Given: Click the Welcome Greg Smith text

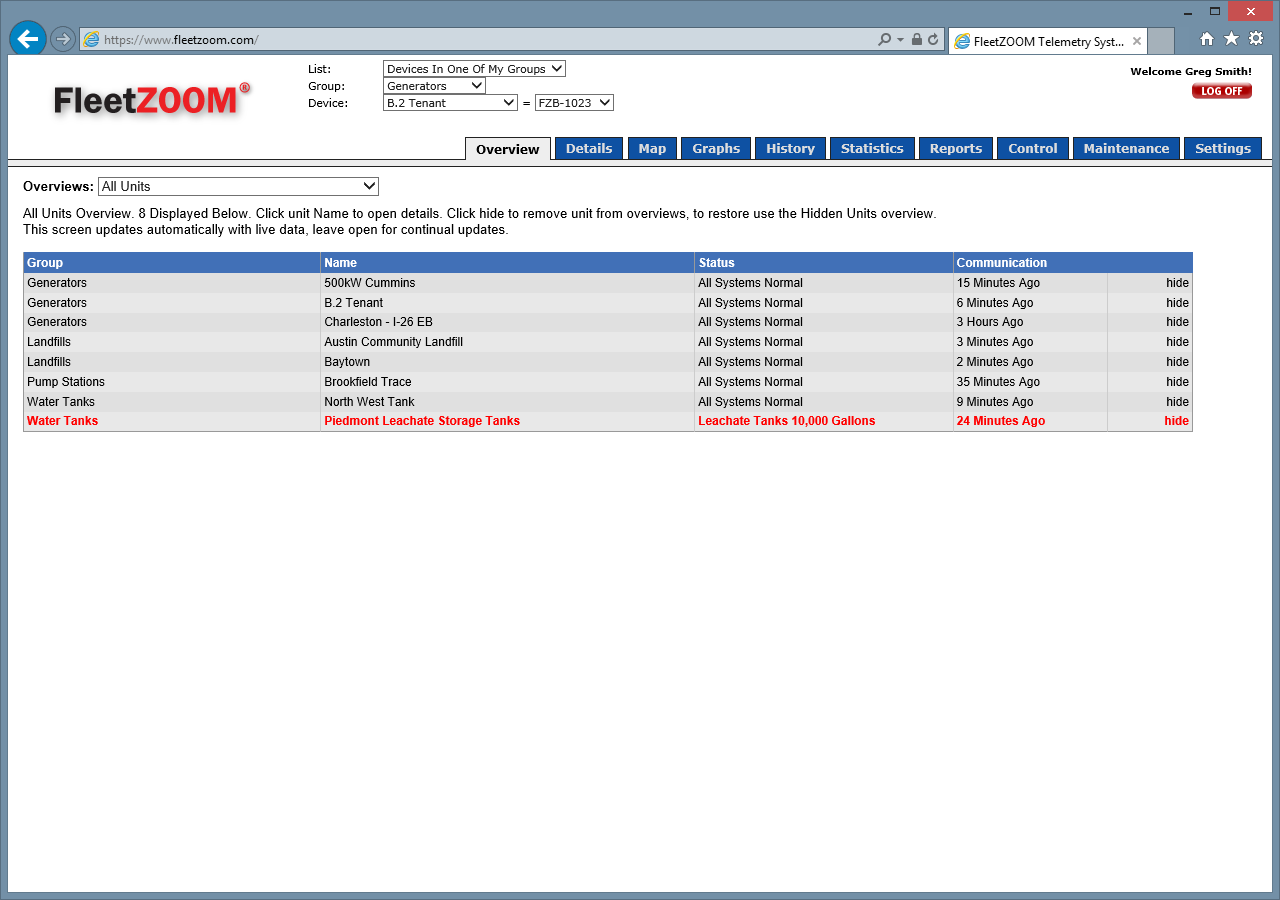Looking at the screenshot, I should 1191,72.
